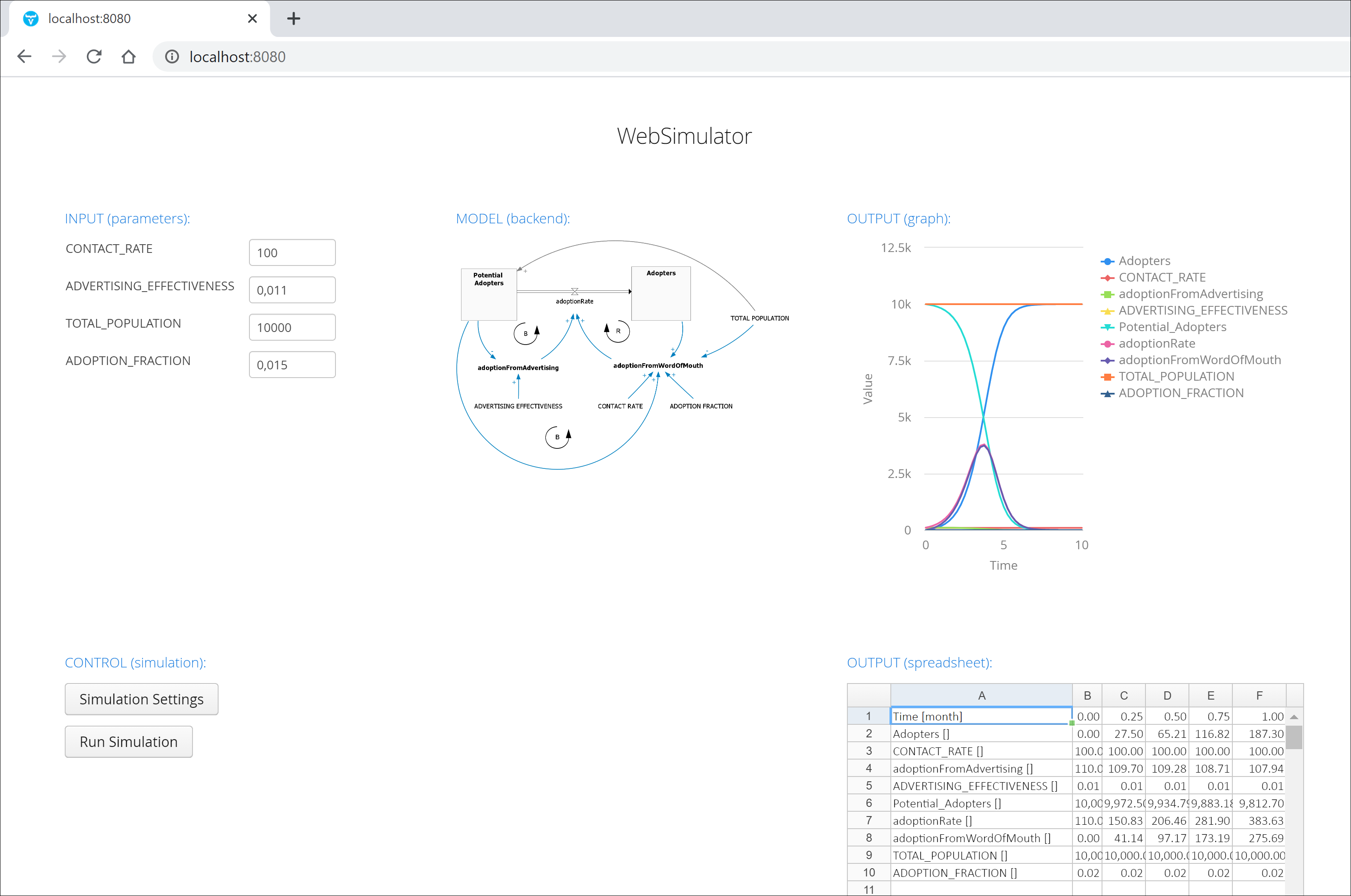1351x896 pixels.
Task: Click the localhost:8080 browser tab
Action: point(131,19)
